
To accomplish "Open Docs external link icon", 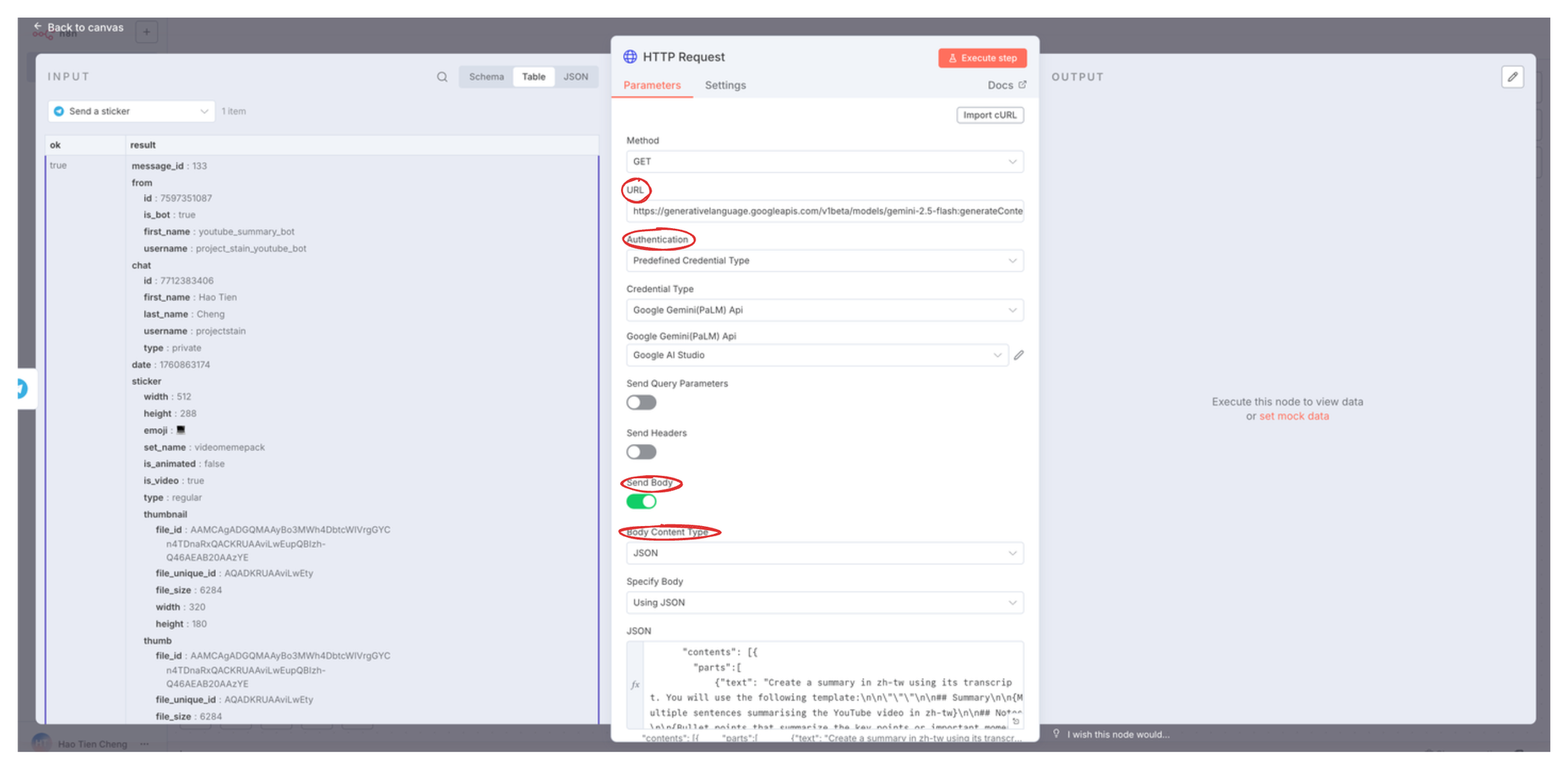I will (x=1022, y=85).
